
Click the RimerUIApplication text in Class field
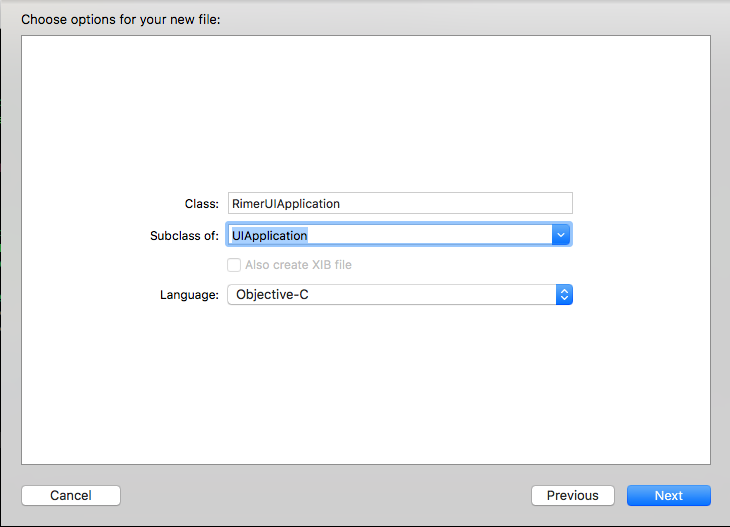[286, 204]
